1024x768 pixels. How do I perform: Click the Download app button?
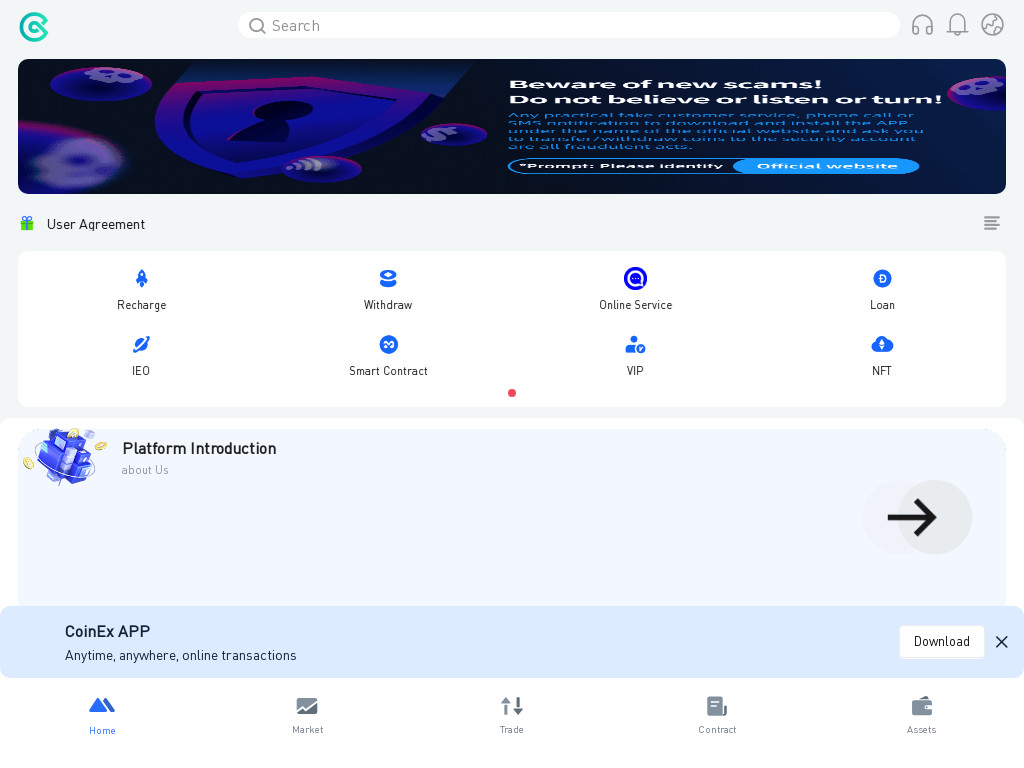tap(941, 642)
